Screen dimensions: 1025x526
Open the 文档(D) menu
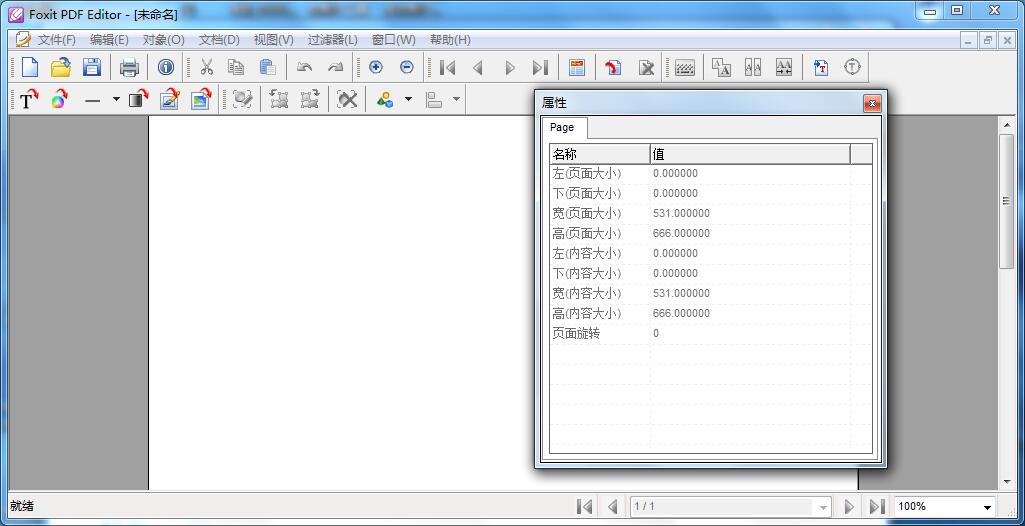pyautogui.click(x=219, y=40)
